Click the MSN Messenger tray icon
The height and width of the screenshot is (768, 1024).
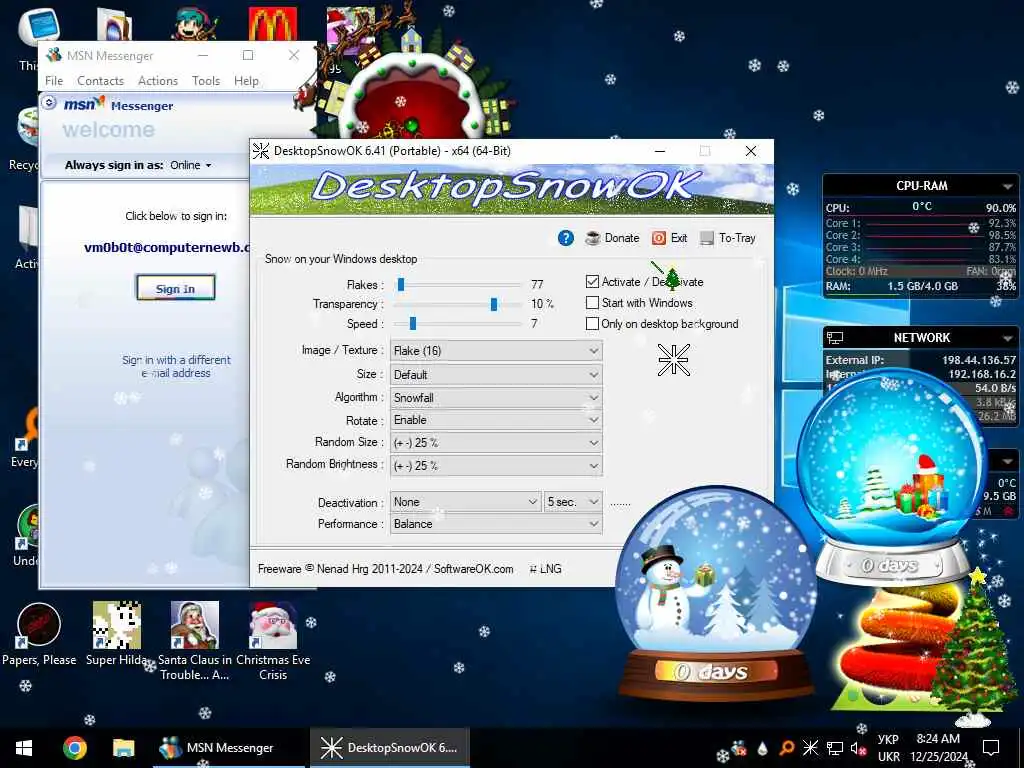tap(739, 748)
